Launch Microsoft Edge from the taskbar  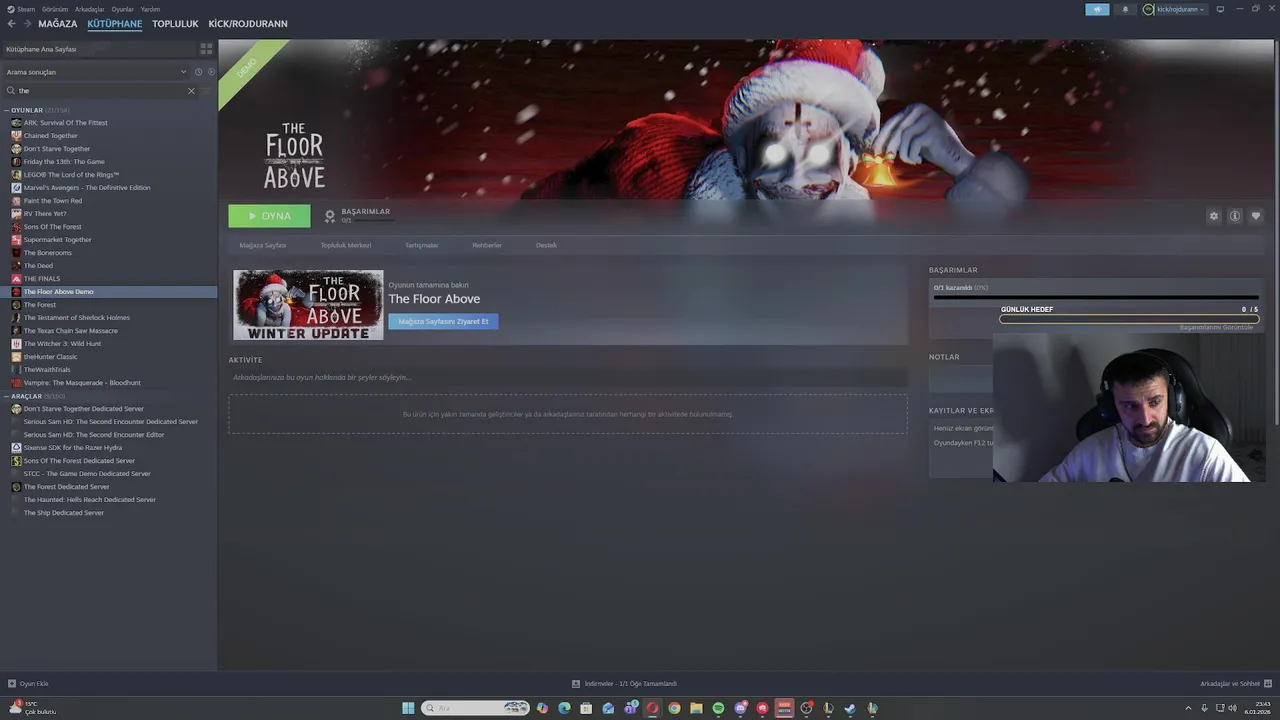[x=564, y=708]
